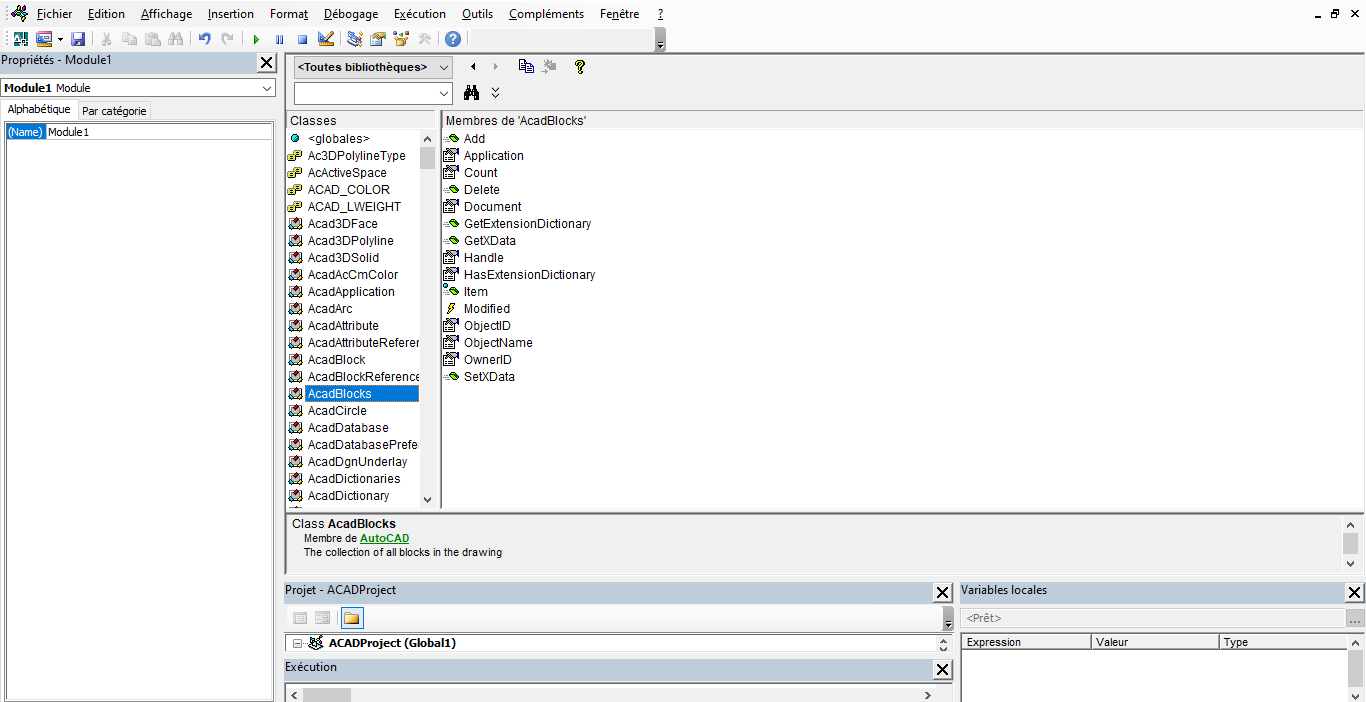Open the Exécution menu
This screenshot has width=1366, height=702.
[x=420, y=14]
